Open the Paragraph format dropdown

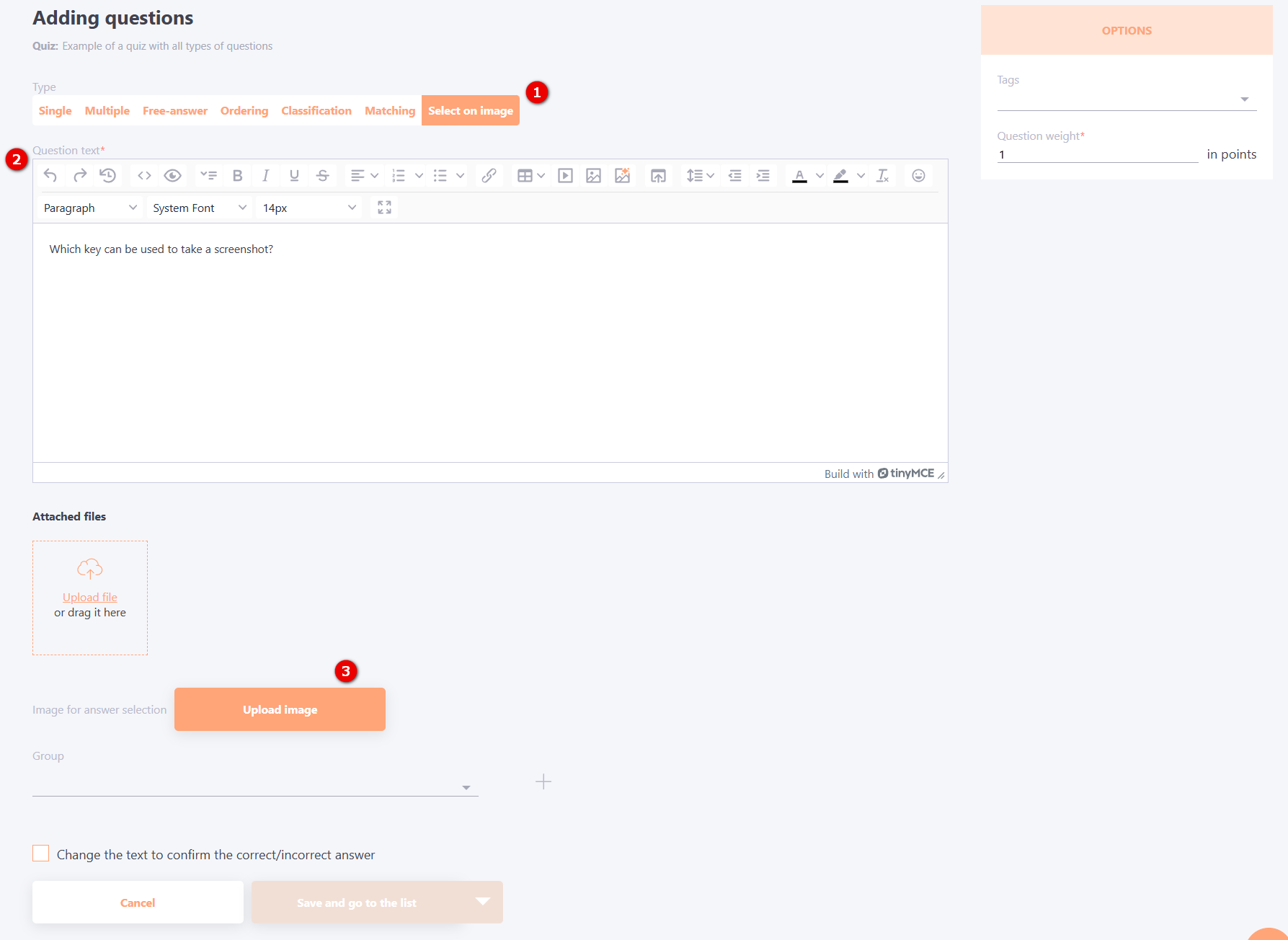[x=89, y=208]
